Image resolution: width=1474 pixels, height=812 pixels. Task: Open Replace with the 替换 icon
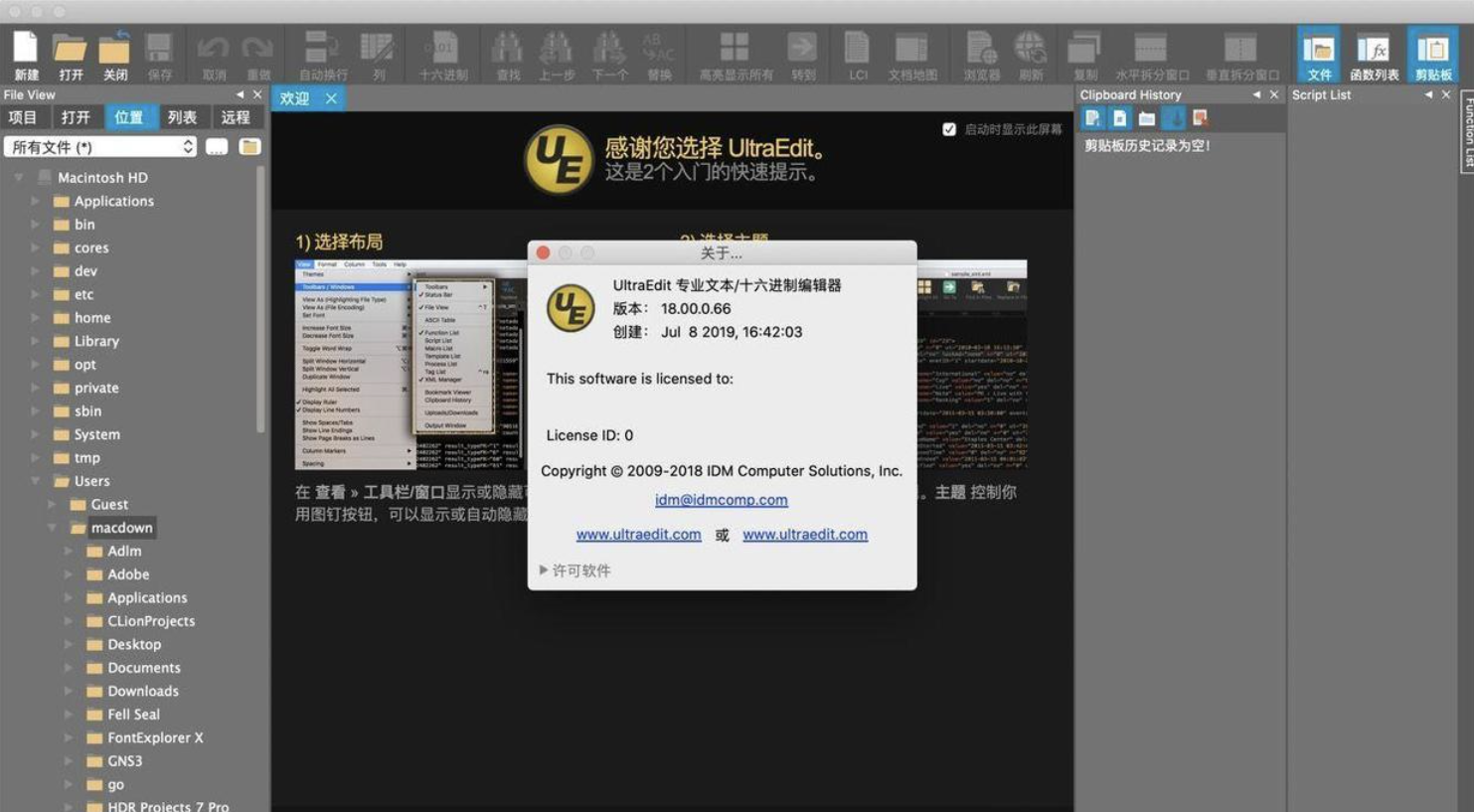pyautogui.click(x=658, y=48)
